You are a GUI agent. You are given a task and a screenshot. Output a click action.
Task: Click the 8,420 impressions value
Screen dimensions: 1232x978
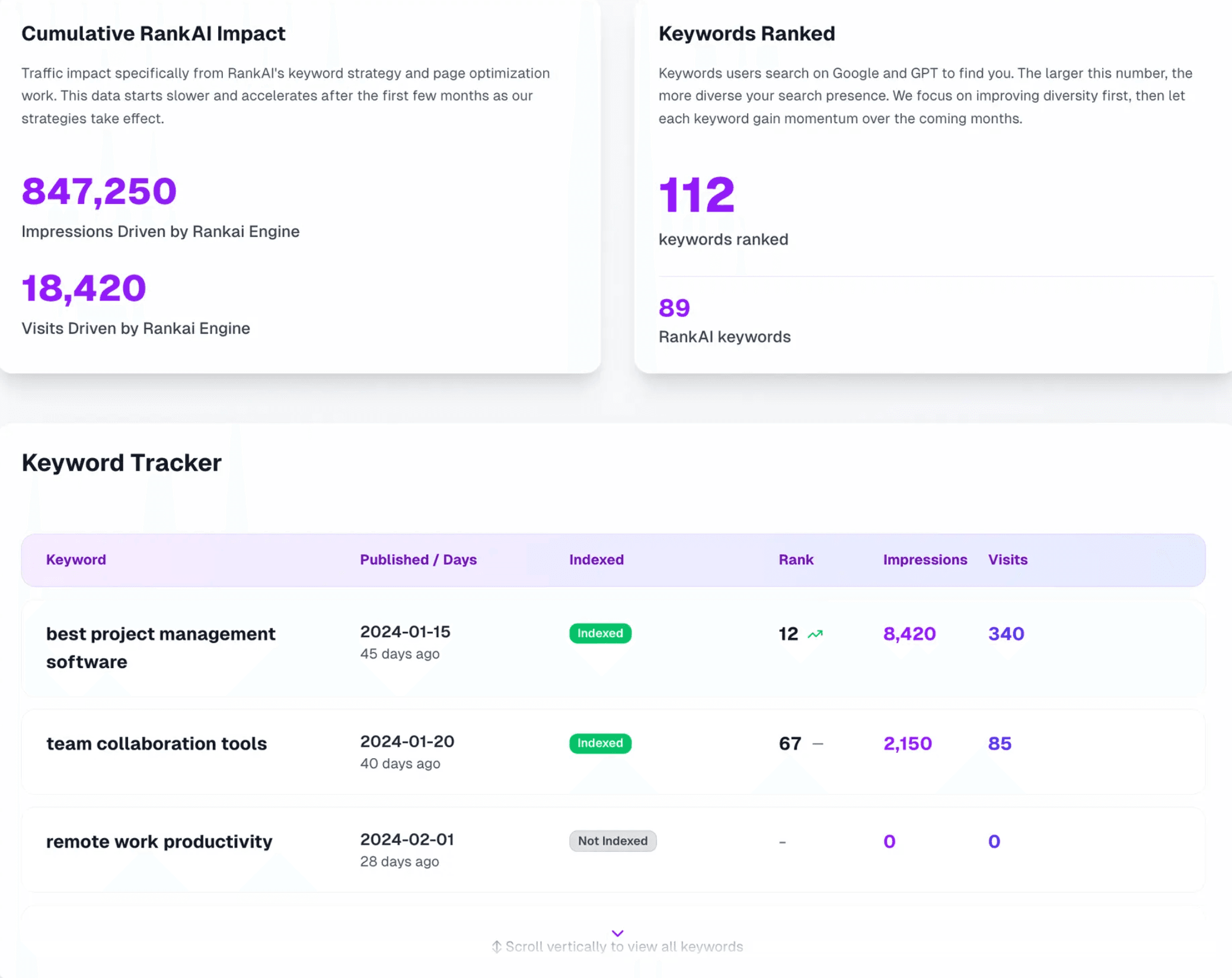pyautogui.click(x=909, y=634)
